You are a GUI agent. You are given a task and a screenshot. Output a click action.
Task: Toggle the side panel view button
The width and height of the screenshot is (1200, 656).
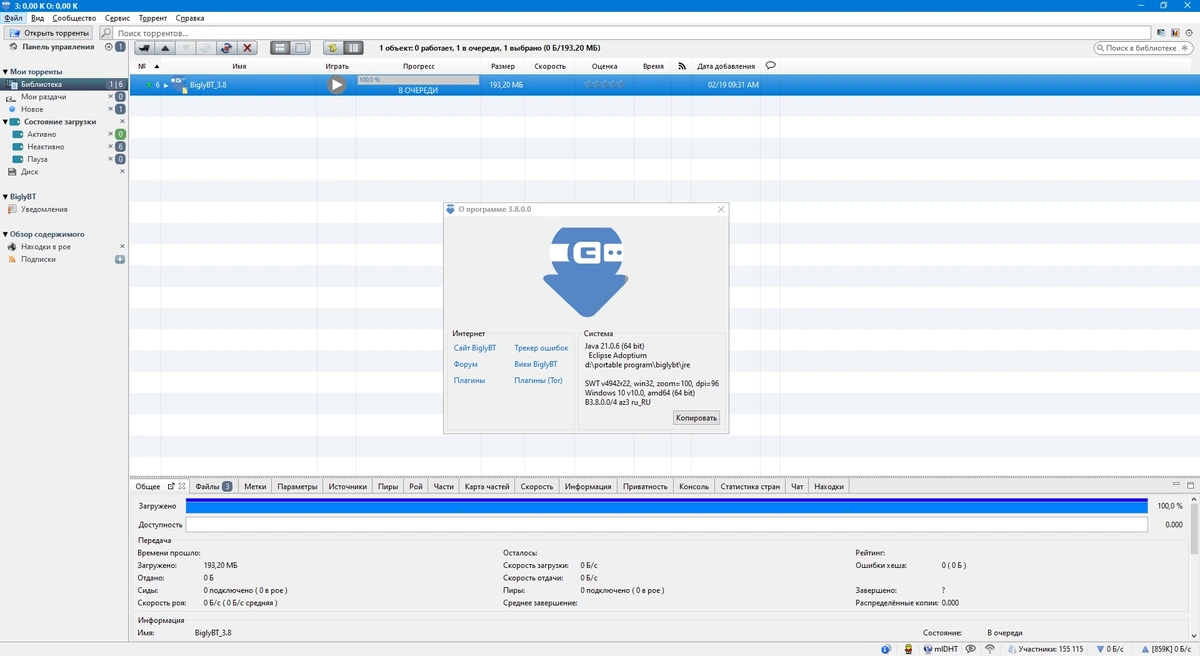coord(353,48)
